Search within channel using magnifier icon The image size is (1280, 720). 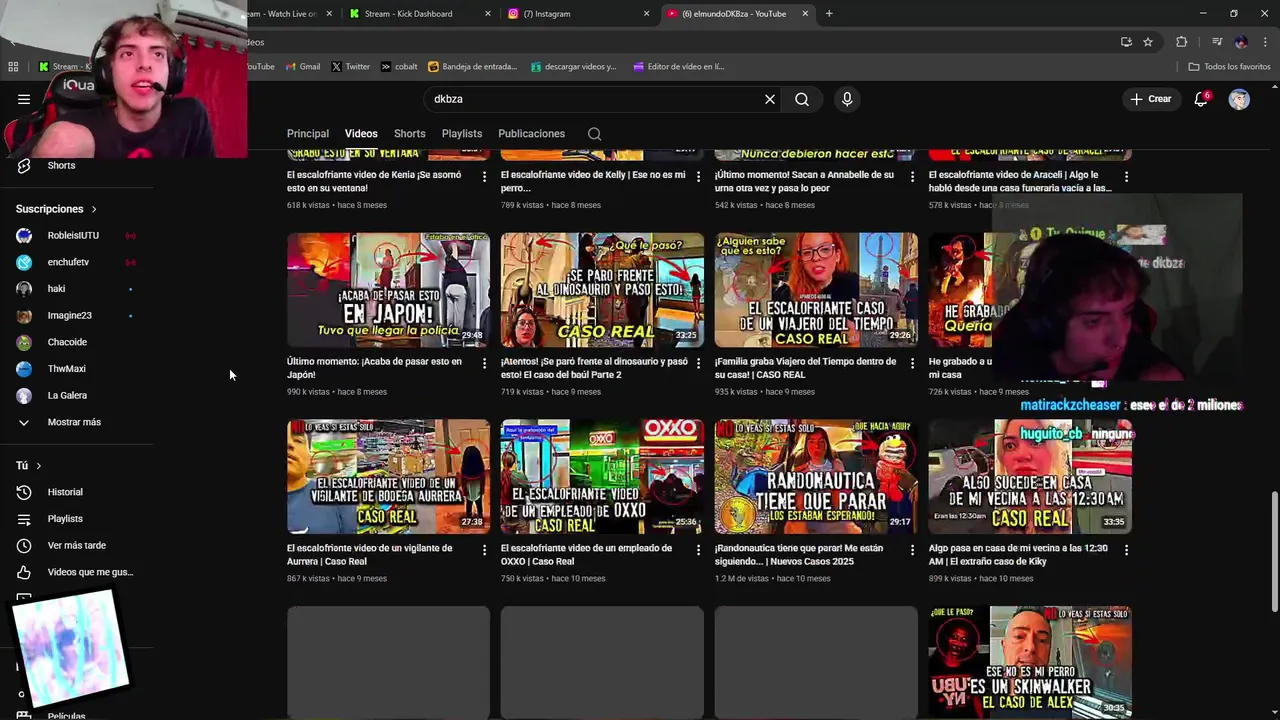(x=595, y=134)
